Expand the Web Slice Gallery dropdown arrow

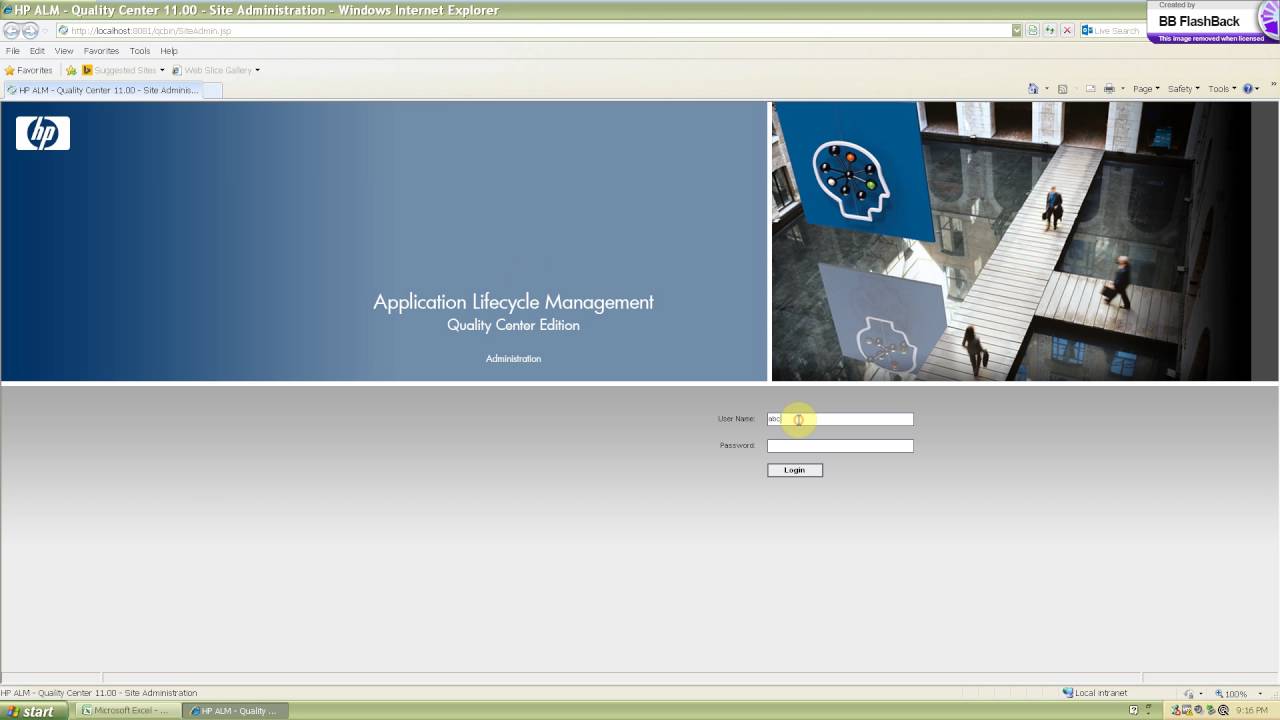pos(257,70)
